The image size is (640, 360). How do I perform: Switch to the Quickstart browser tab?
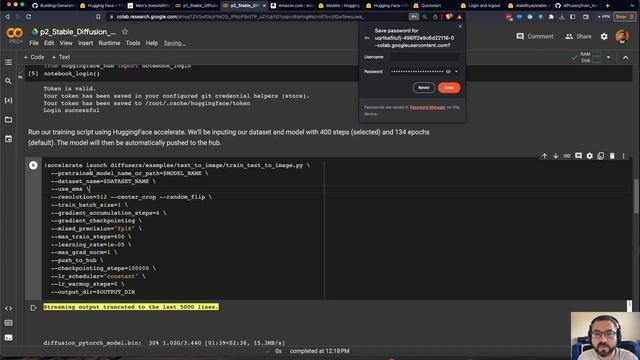coord(431,6)
